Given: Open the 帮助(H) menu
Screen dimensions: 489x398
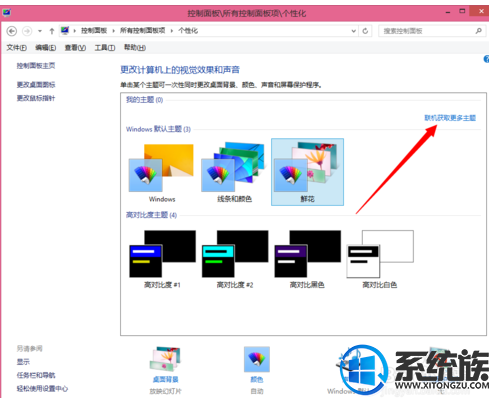Looking at the screenshot, I should tap(135, 48).
